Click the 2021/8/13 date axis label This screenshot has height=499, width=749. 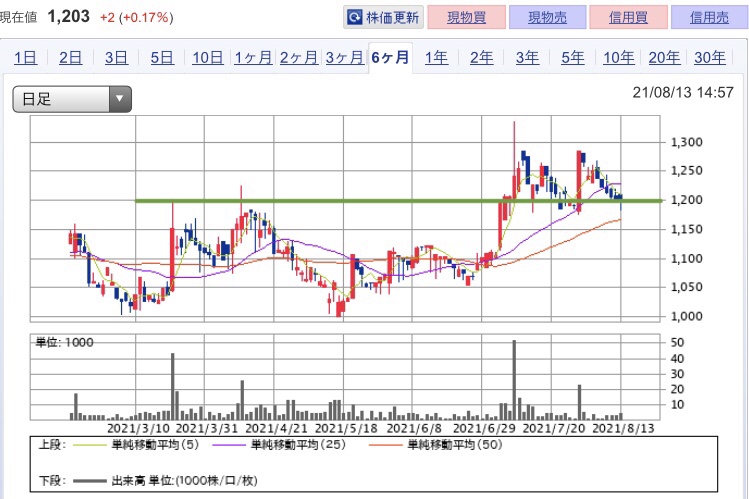click(623, 428)
